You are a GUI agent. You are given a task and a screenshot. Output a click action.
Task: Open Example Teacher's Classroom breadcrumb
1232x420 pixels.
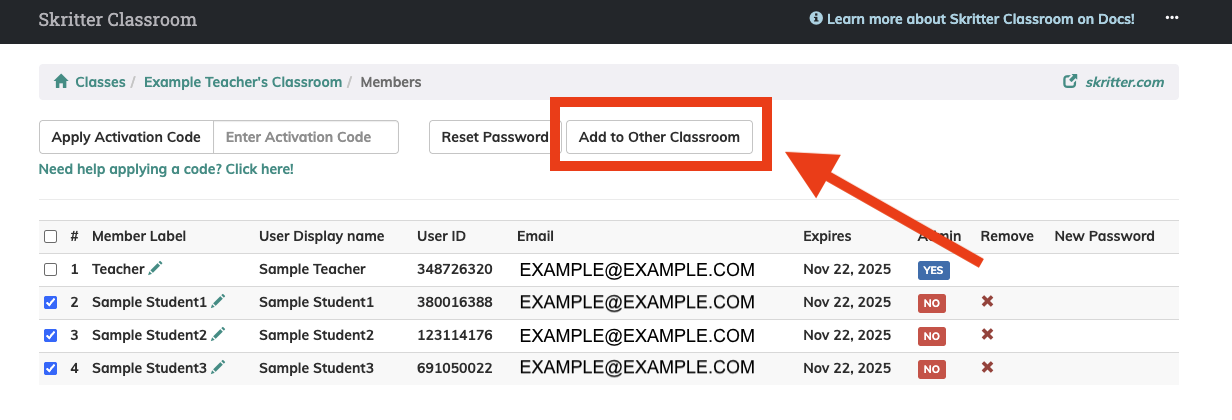pos(243,82)
